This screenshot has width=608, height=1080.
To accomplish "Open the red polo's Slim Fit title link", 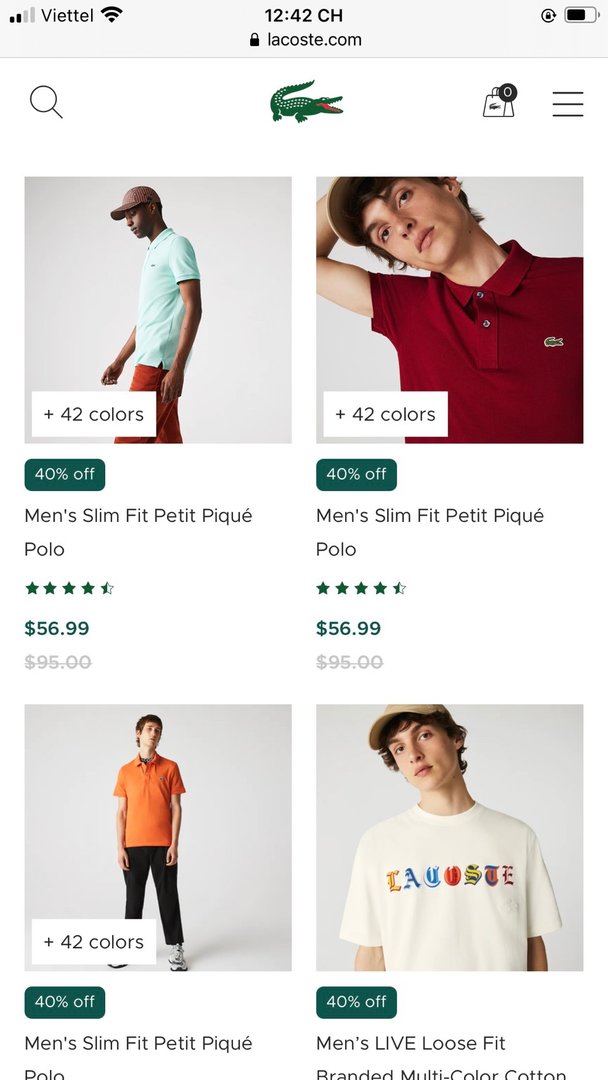I will click(x=430, y=531).
